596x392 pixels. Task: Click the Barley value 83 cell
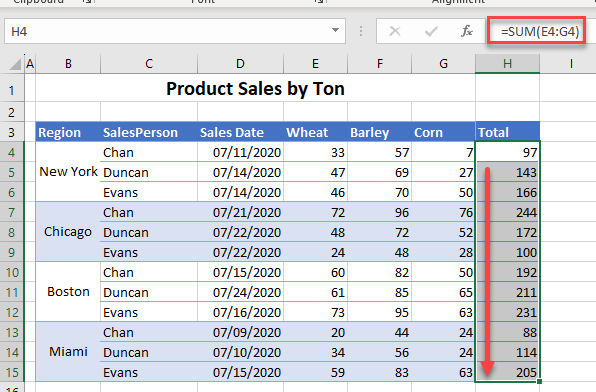[379, 372]
